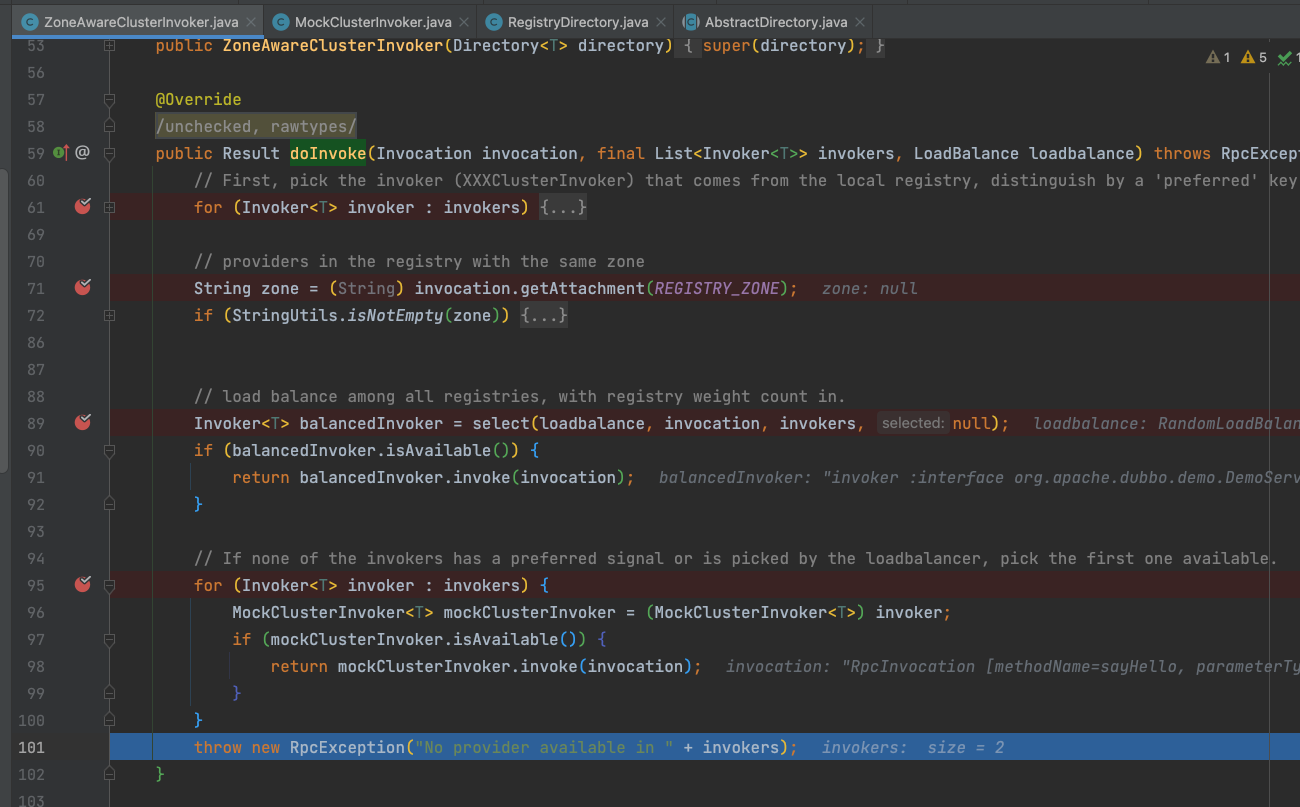Click the implements-method gutter icon on line 59

tap(61, 153)
